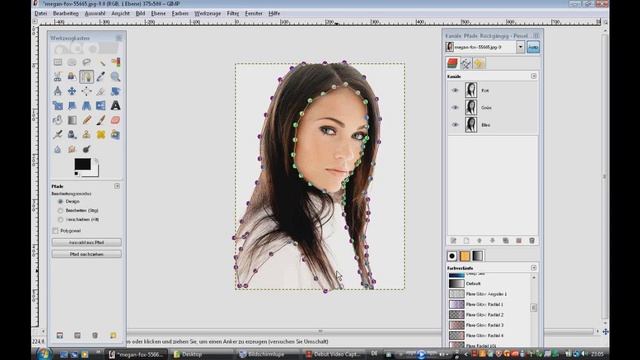The width and height of the screenshot is (640, 360).
Task: Select the Clone stamp tool
Action: pos(87,135)
